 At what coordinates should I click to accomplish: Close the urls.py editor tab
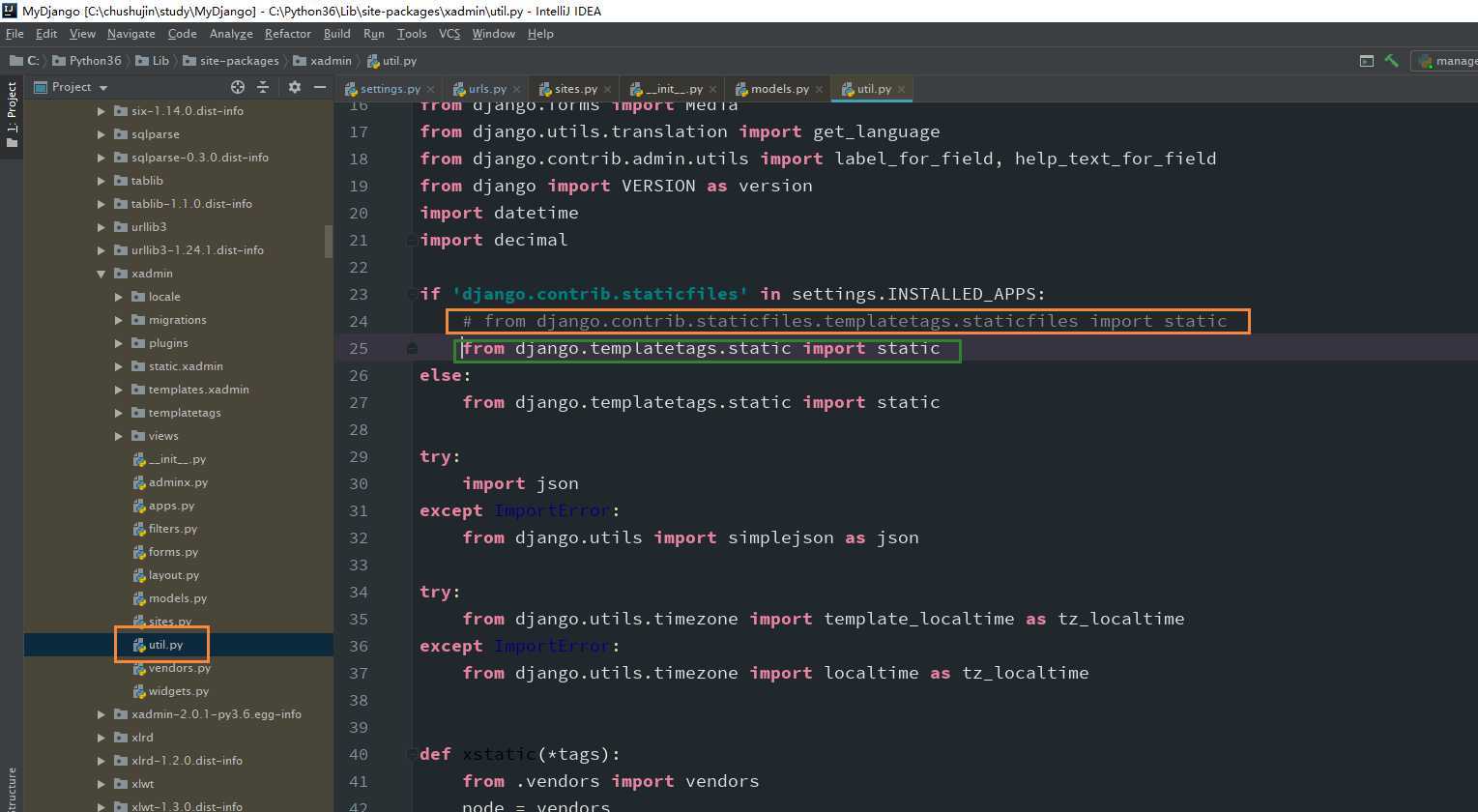pos(516,89)
